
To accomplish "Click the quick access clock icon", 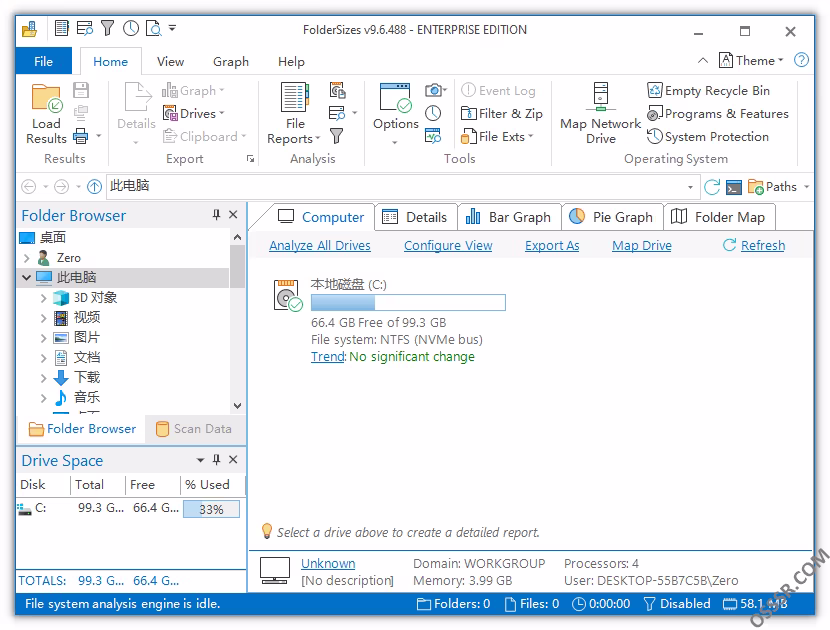I will (131, 28).
